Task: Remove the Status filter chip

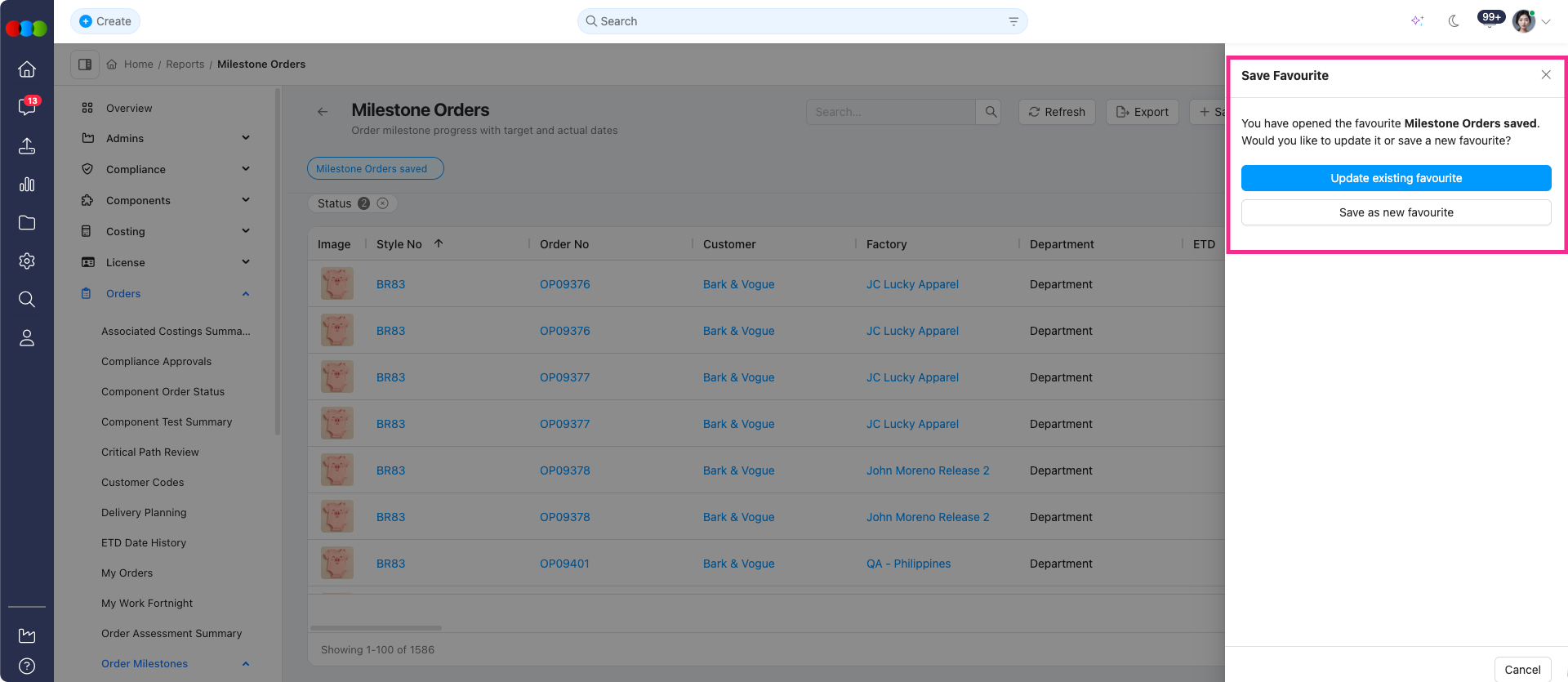Action: pyautogui.click(x=382, y=203)
